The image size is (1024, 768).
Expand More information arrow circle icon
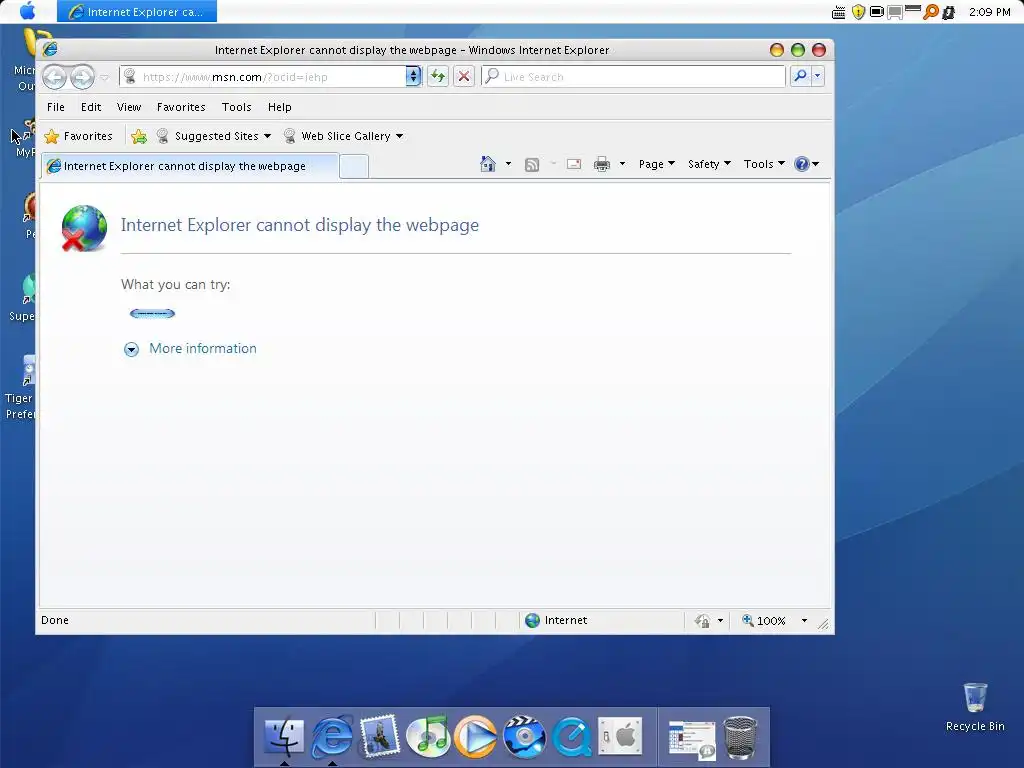(131, 349)
